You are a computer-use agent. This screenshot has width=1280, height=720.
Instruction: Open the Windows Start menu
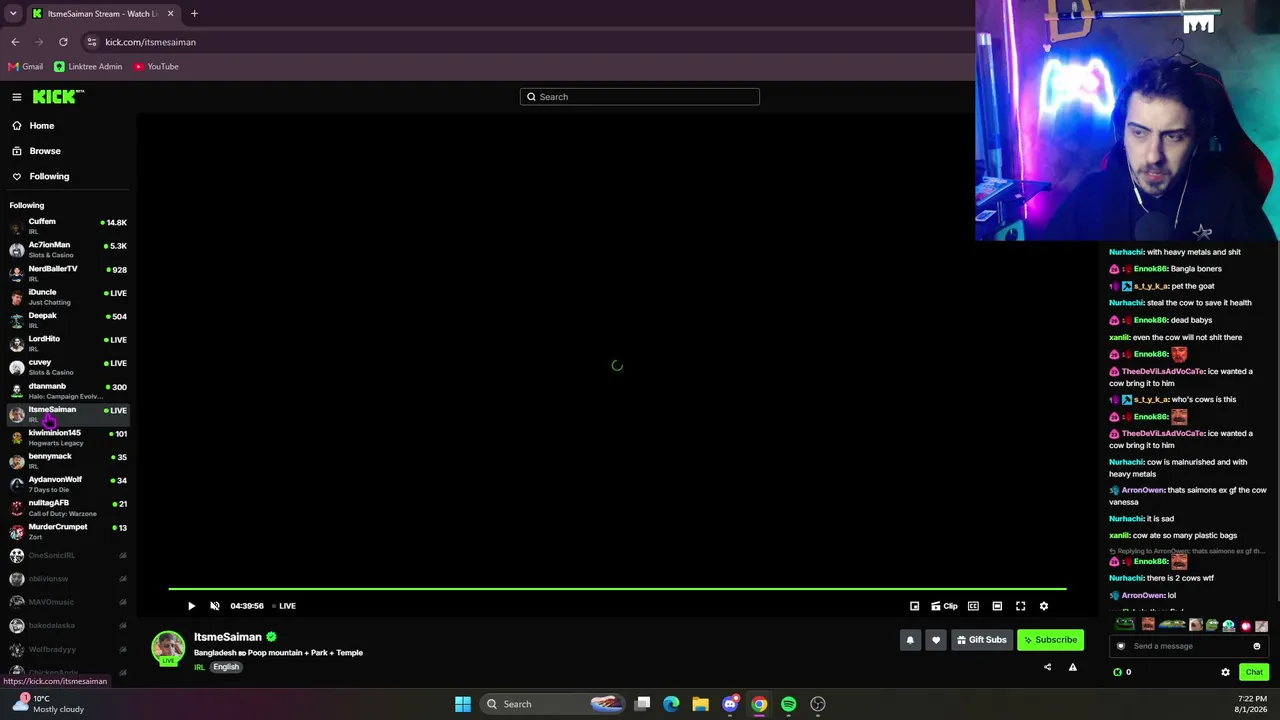(463, 704)
